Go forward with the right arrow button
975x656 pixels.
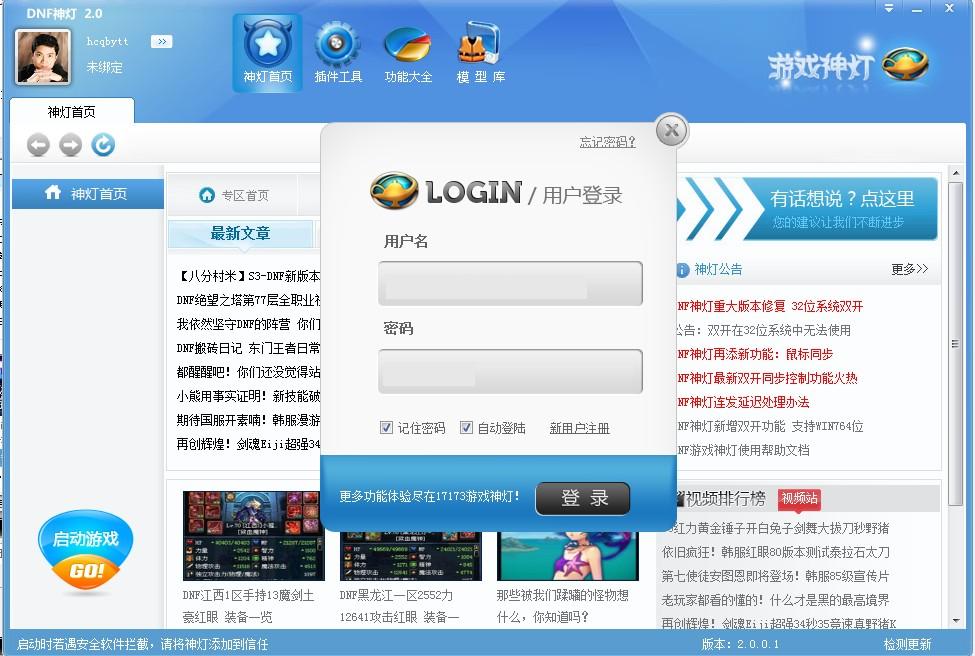point(70,145)
